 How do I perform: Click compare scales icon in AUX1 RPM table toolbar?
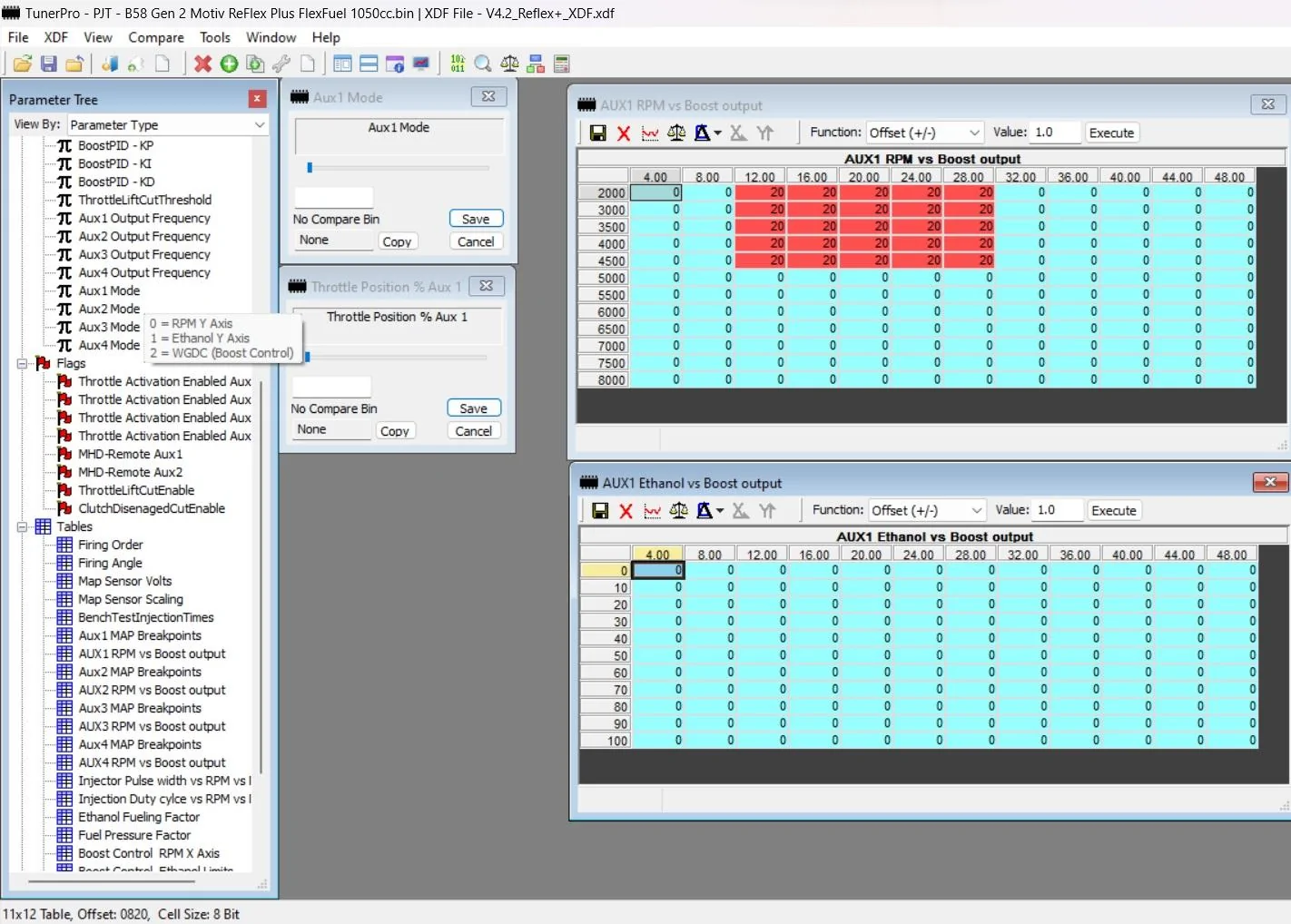tap(676, 133)
